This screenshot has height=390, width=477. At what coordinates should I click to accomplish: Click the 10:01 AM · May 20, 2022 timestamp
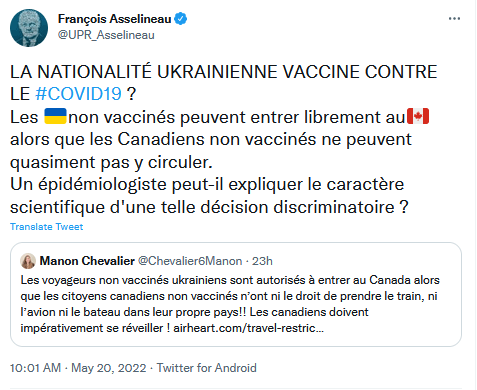click(78, 368)
